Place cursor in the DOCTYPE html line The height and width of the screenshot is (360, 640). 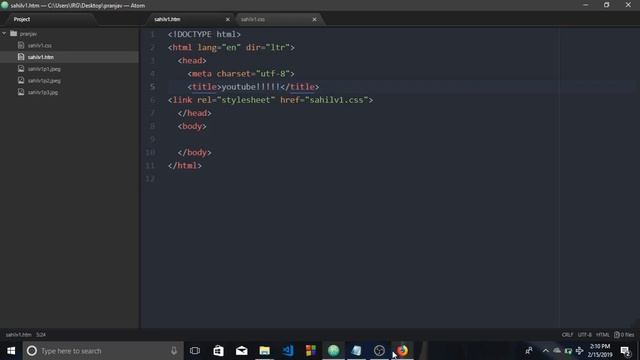tap(204, 34)
